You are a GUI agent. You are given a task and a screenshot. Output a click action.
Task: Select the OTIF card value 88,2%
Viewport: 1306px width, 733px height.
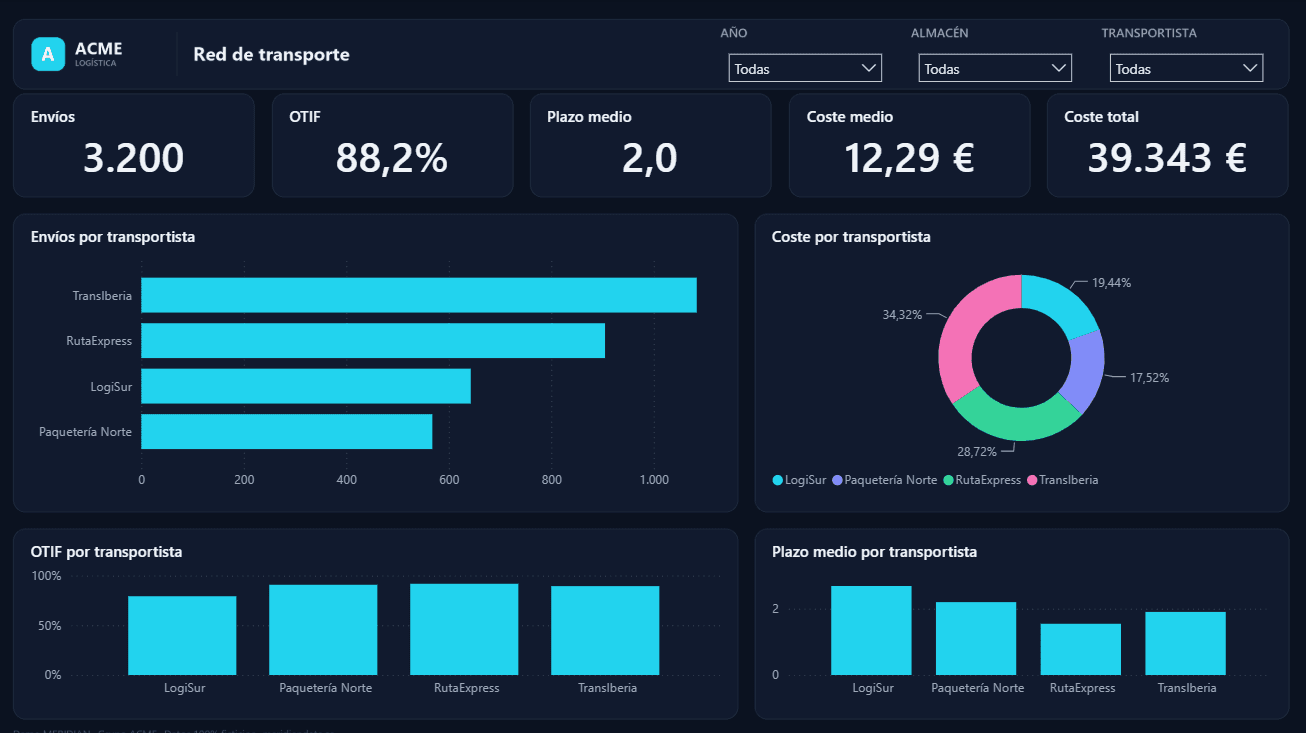click(x=392, y=158)
